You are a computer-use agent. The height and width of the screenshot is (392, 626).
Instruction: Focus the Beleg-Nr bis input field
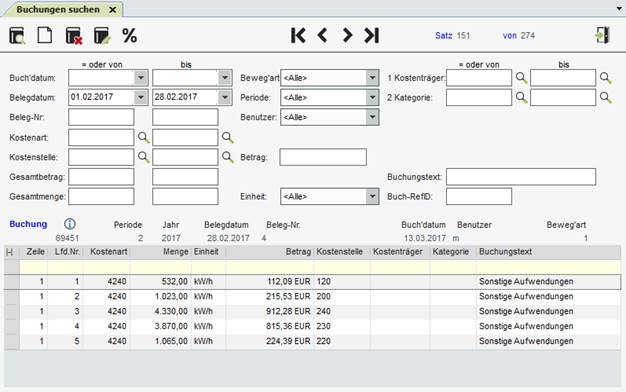[x=185, y=117]
